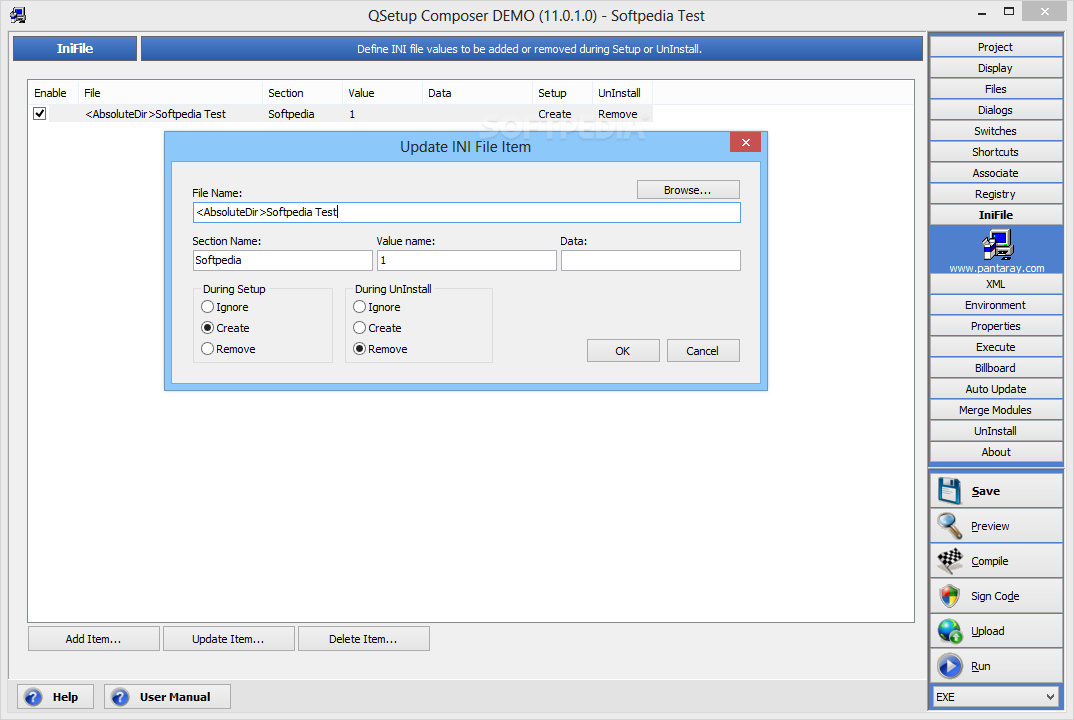The image size is (1074, 720).
Task: Select Remove under During Setup
Action: pyautogui.click(x=208, y=349)
